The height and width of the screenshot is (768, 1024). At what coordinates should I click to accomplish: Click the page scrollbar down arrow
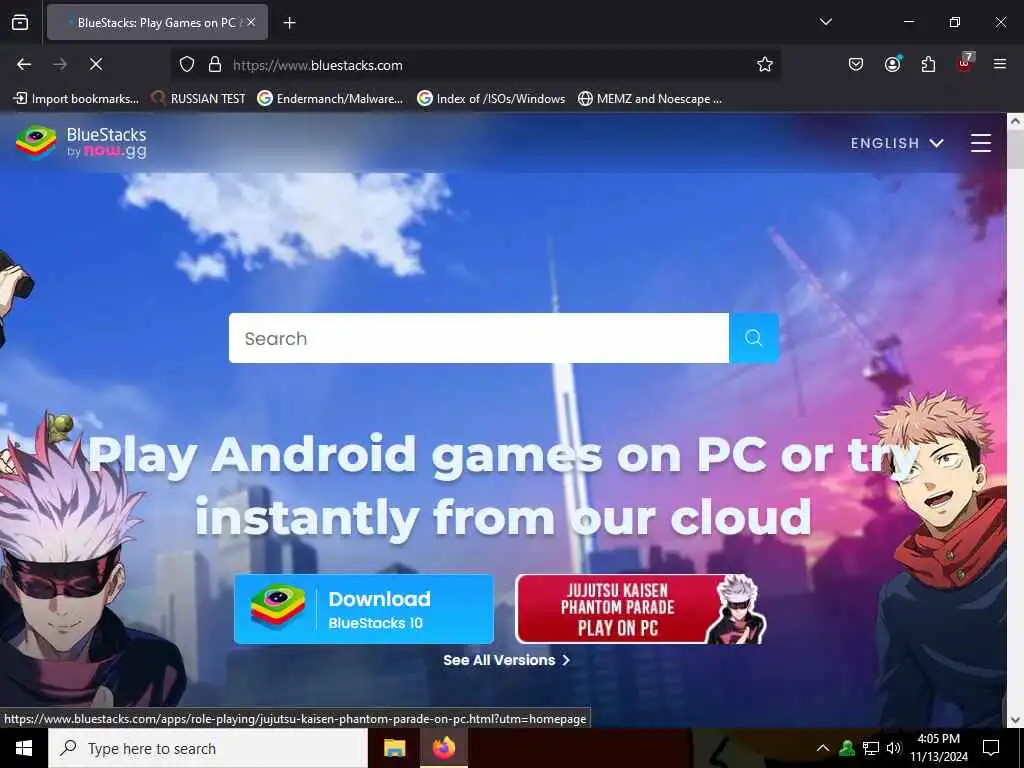[1015, 720]
